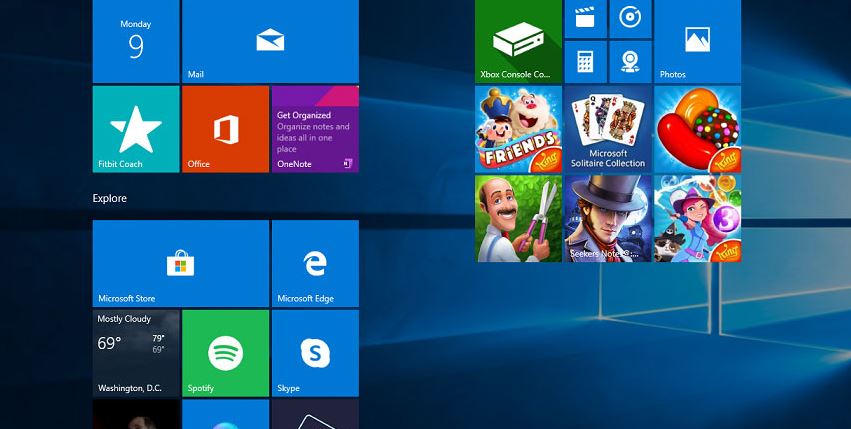Open the Mostly Cloudy weather tile
851x429 pixels.
point(136,353)
